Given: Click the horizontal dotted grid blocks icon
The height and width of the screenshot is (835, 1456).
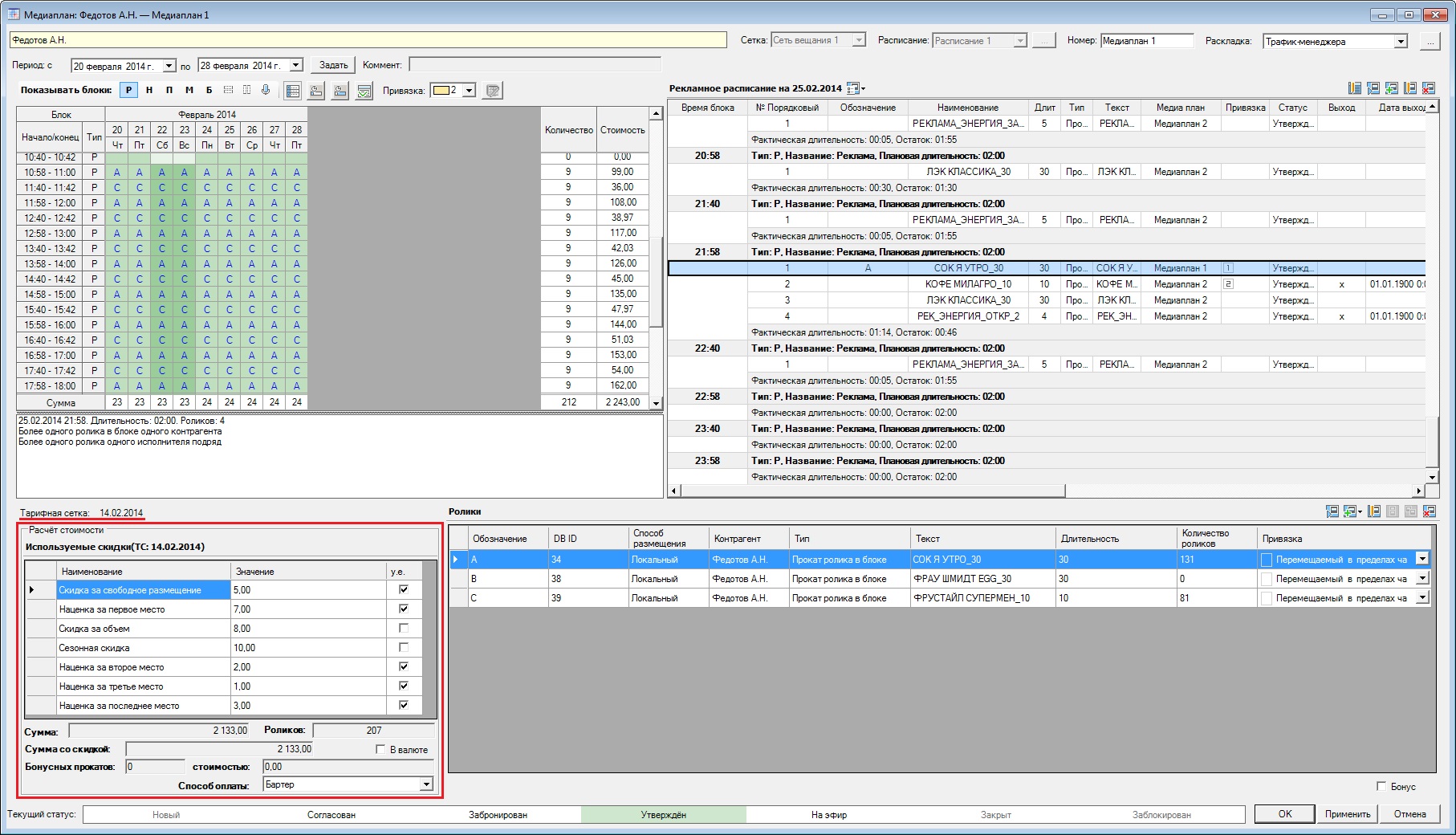Looking at the screenshot, I should point(228,90).
